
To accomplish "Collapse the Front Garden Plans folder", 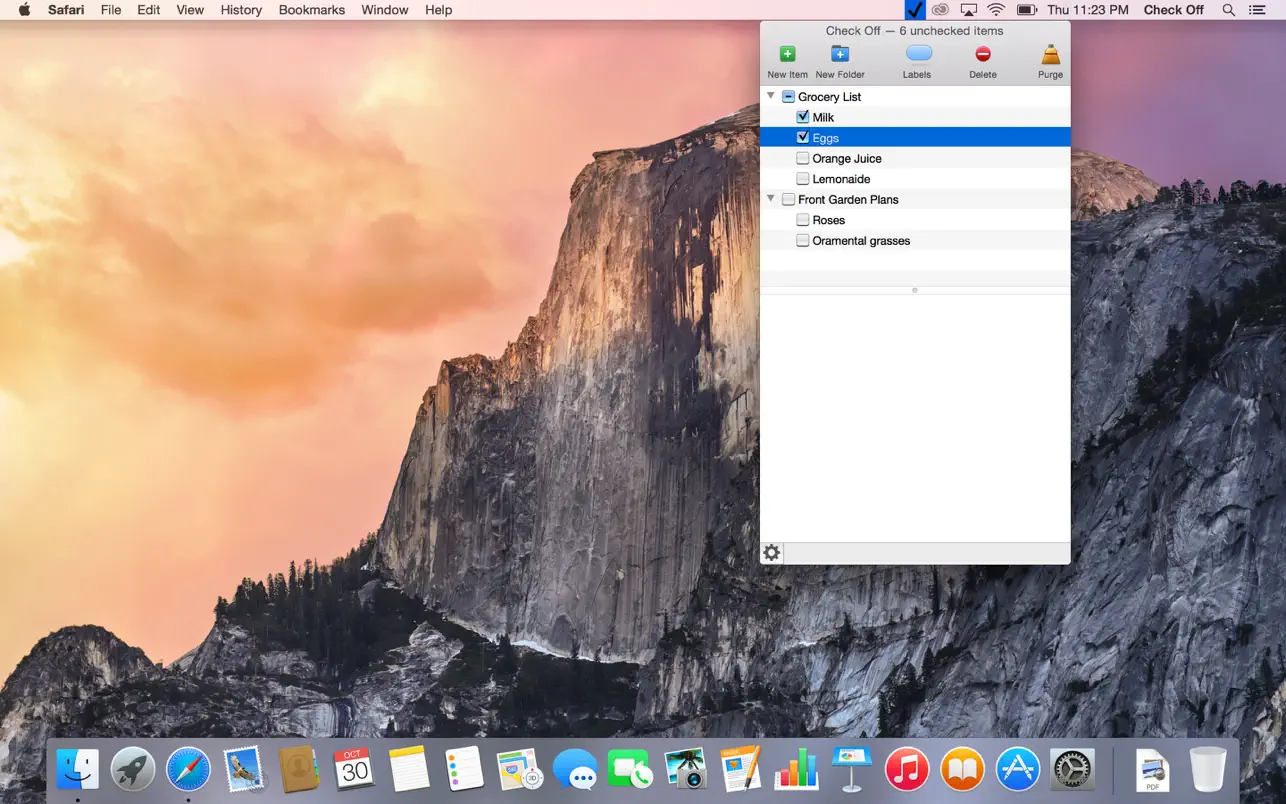I will pos(770,199).
